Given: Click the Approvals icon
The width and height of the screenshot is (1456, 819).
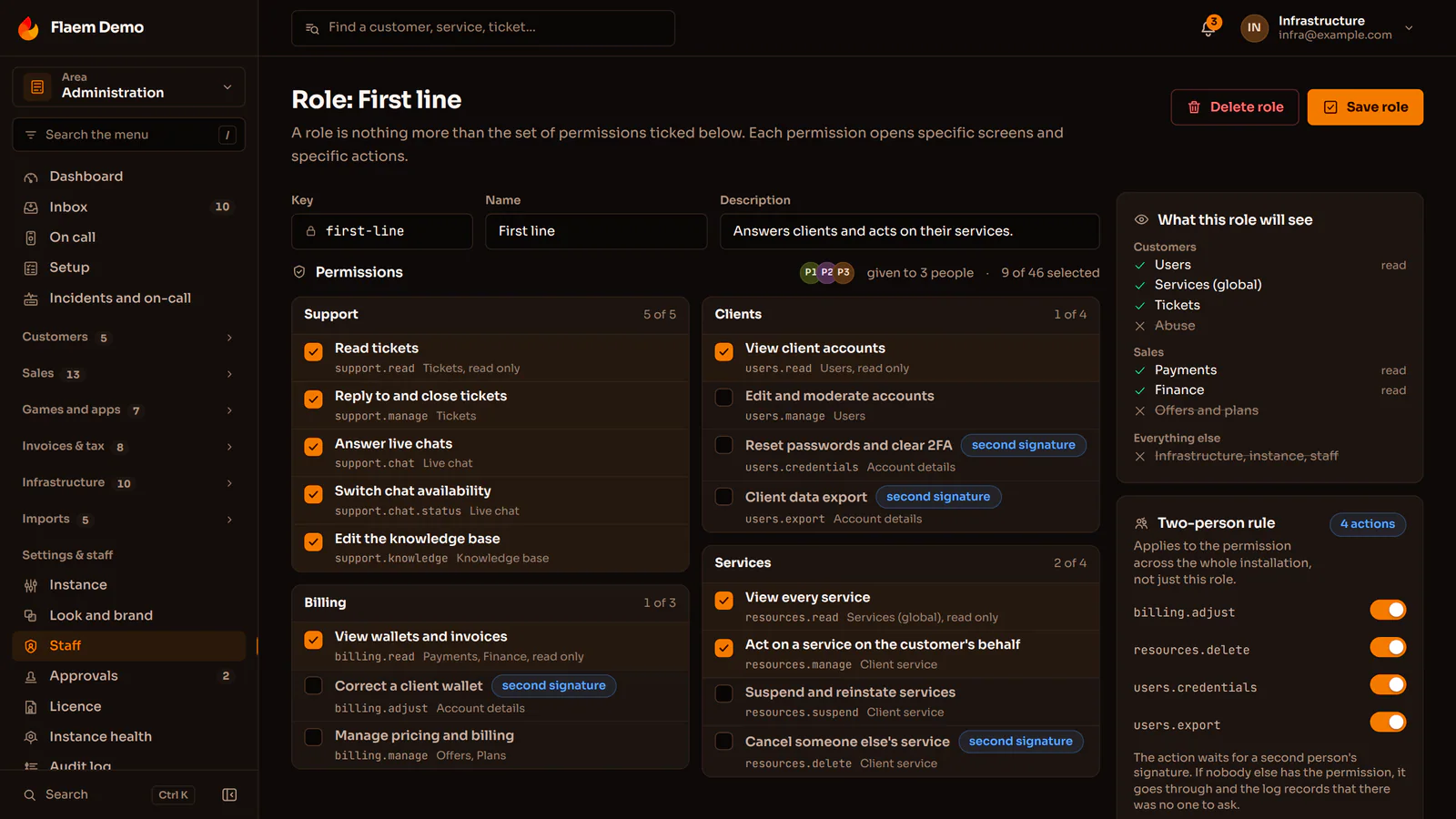Looking at the screenshot, I should (x=31, y=676).
